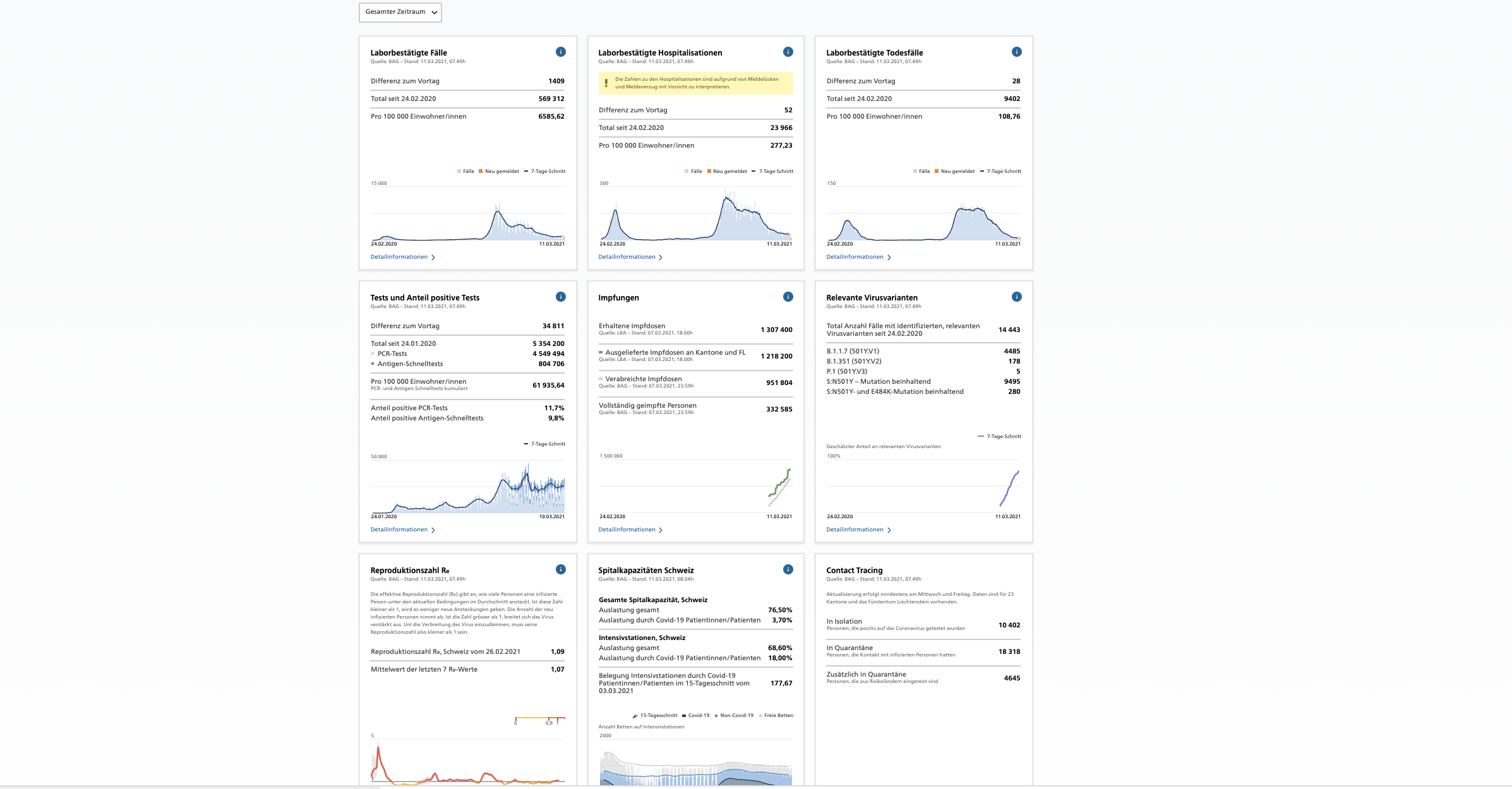
Task: Toggle Neu gemeldet legend in Fälle chart
Action: pyautogui.click(x=499, y=171)
